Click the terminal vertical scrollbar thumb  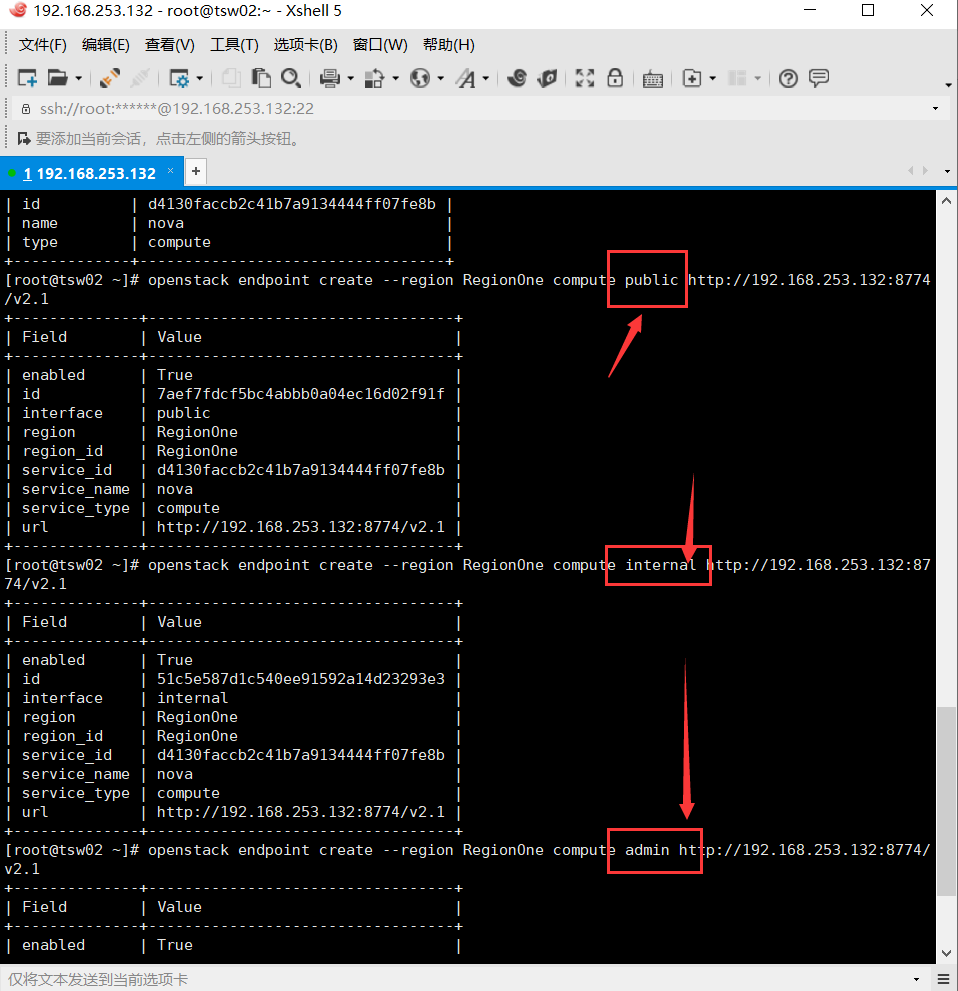pos(946,801)
